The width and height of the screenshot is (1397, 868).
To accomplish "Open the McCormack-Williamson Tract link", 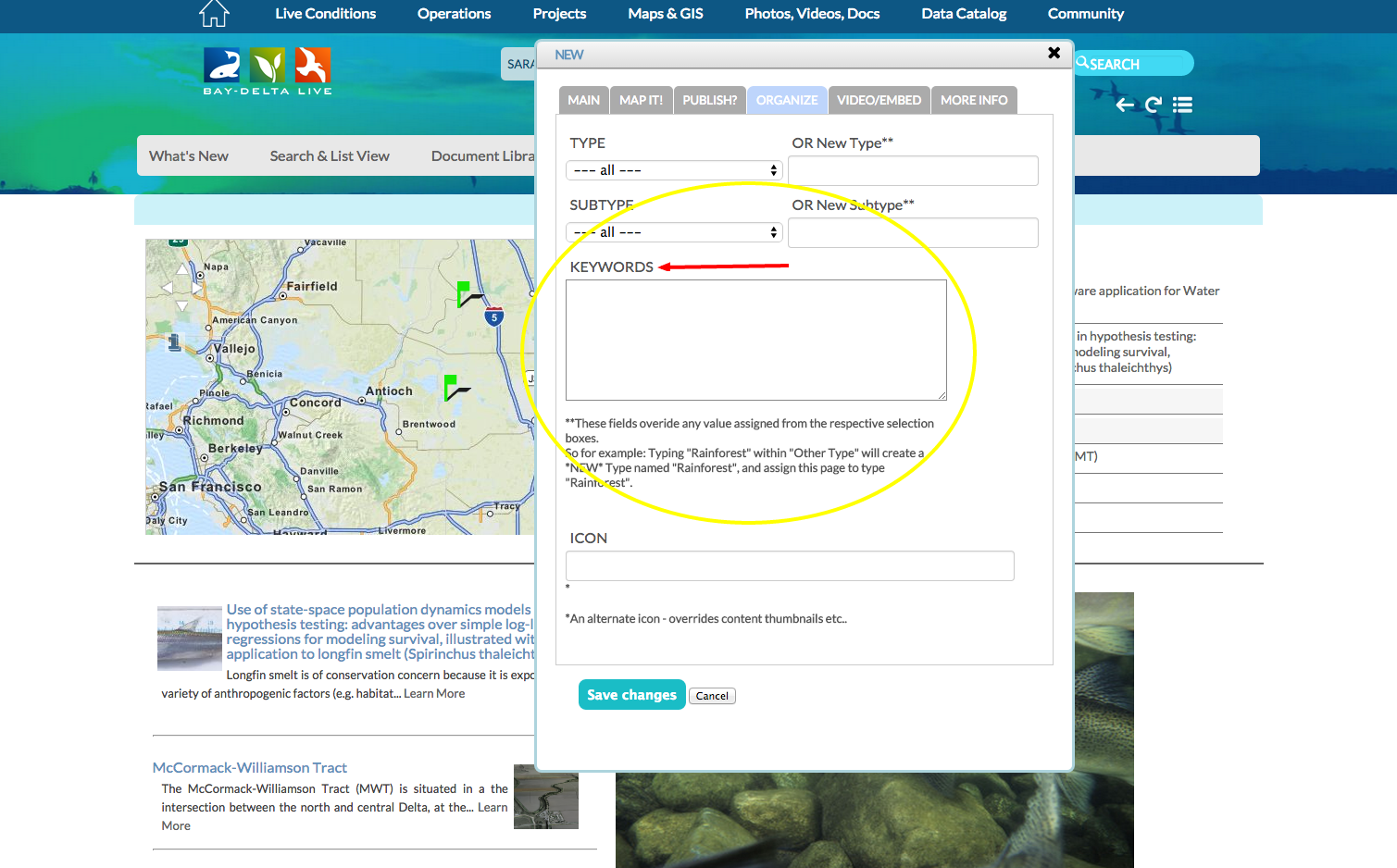I will tap(250, 768).
